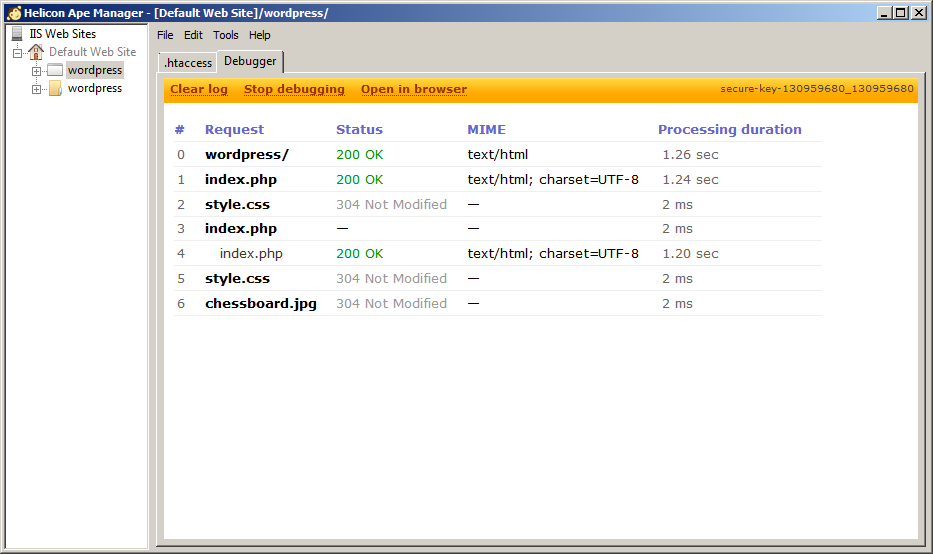Select the chessboard.jpg request row
This screenshot has width=933, height=554.
coord(261,304)
